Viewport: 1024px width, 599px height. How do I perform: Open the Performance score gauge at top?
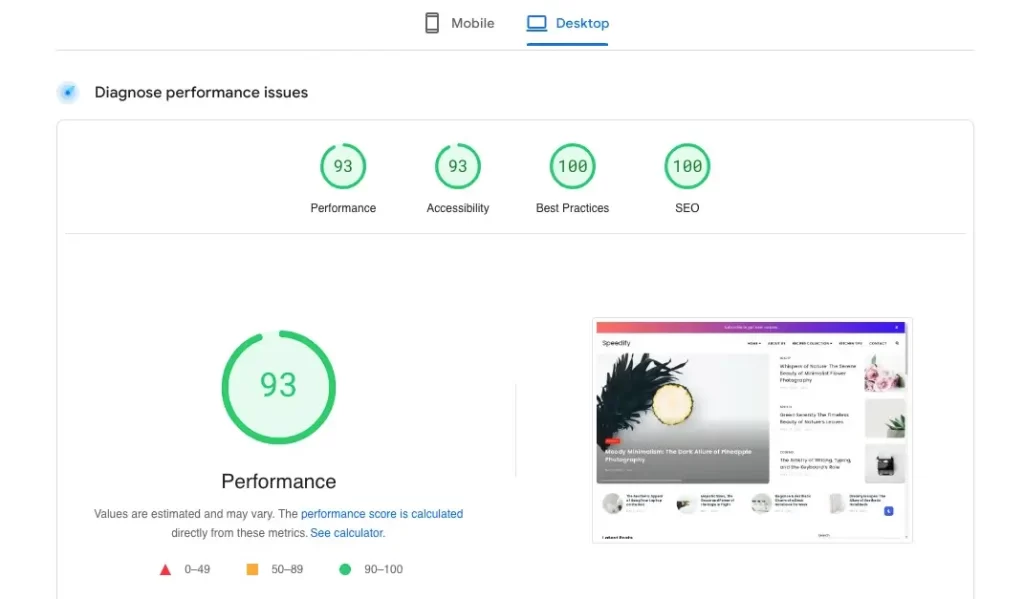click(343, 166)
